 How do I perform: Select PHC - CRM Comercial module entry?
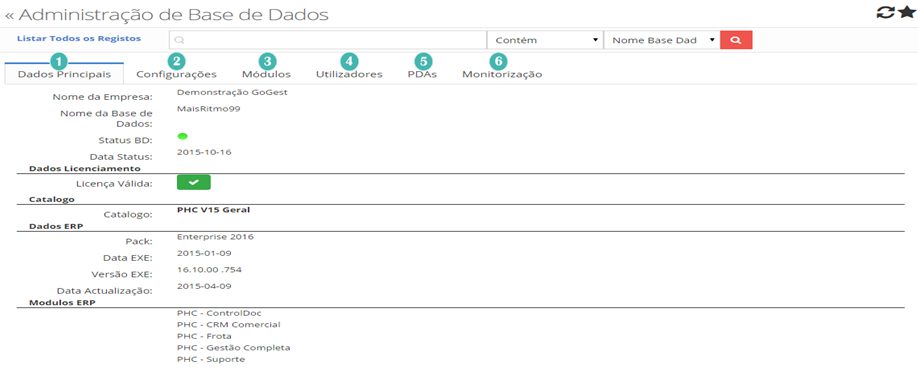point(228,324)
